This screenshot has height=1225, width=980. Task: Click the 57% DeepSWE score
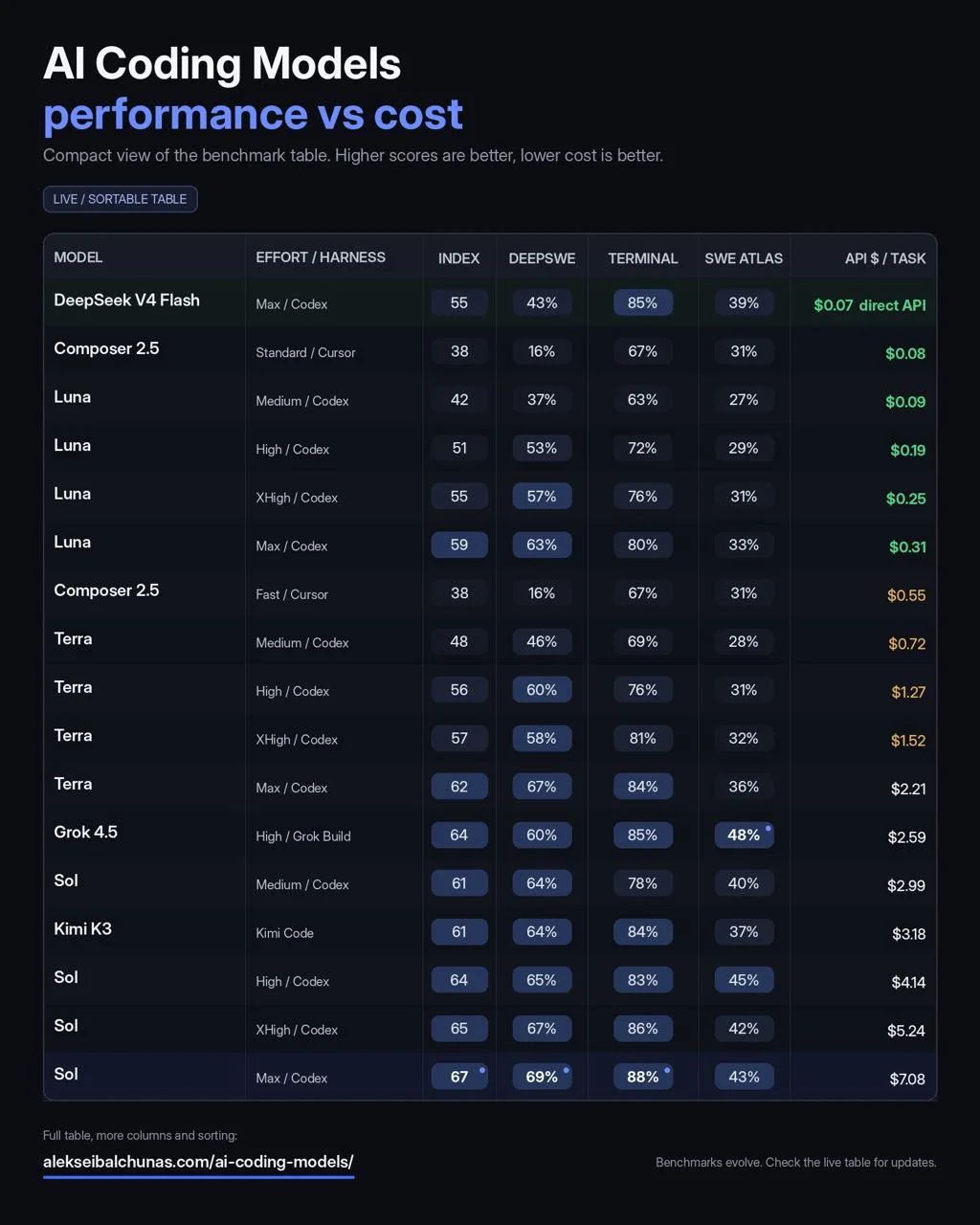click(x=542, y=496)
